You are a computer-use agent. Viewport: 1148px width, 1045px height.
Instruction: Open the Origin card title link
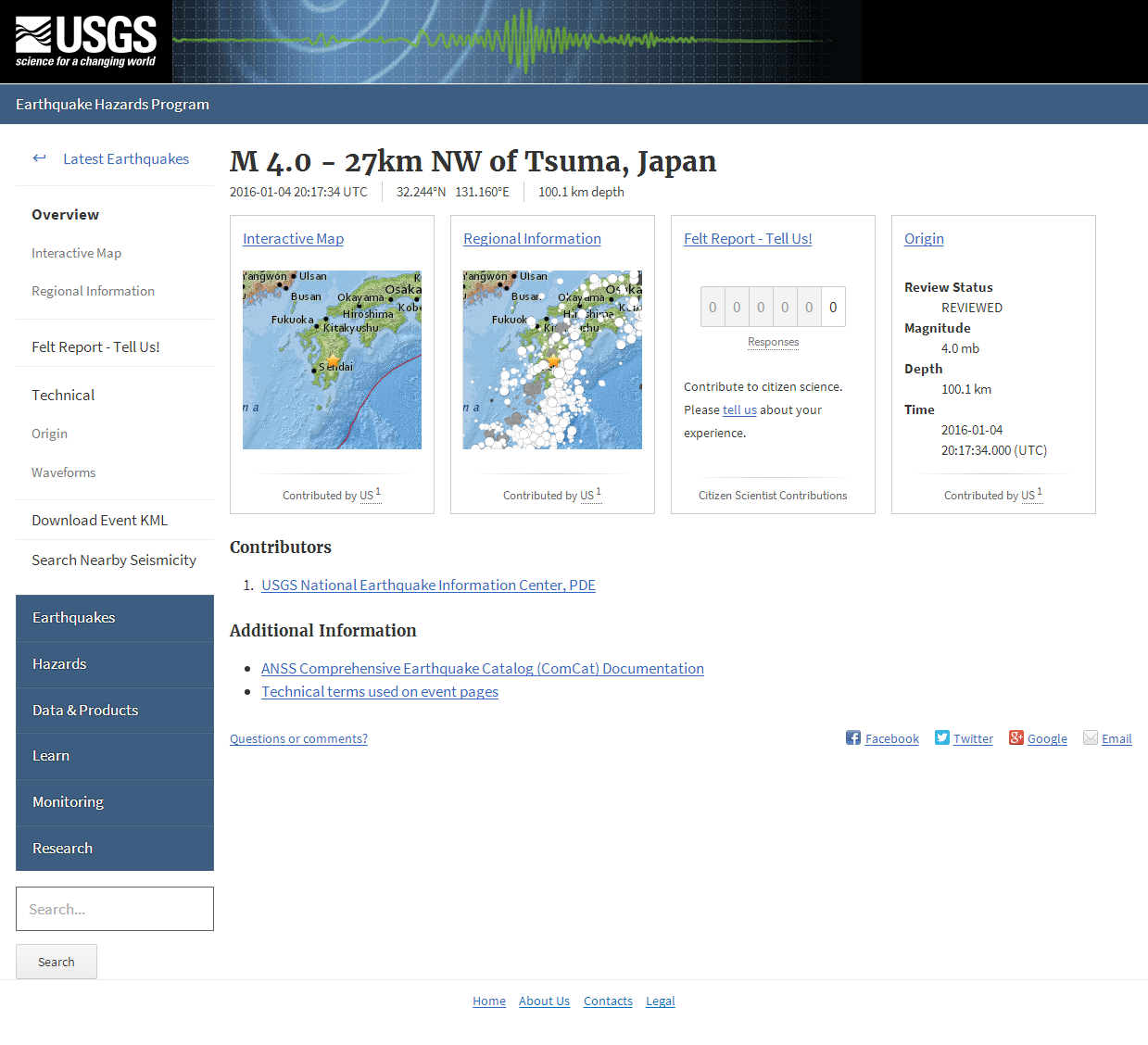924,239
